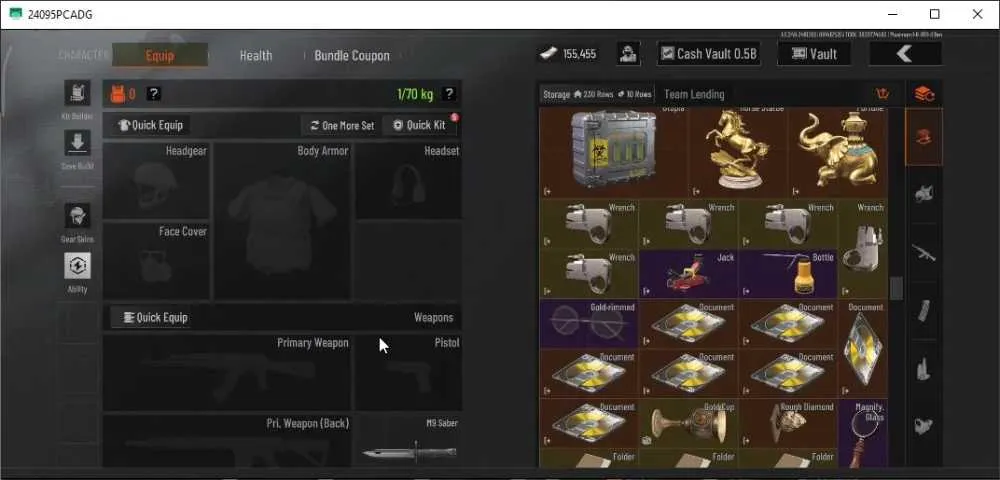1000x480 pixels.
Task: Select the M9 Saber knife slot
Action: (x=408, y=441)
